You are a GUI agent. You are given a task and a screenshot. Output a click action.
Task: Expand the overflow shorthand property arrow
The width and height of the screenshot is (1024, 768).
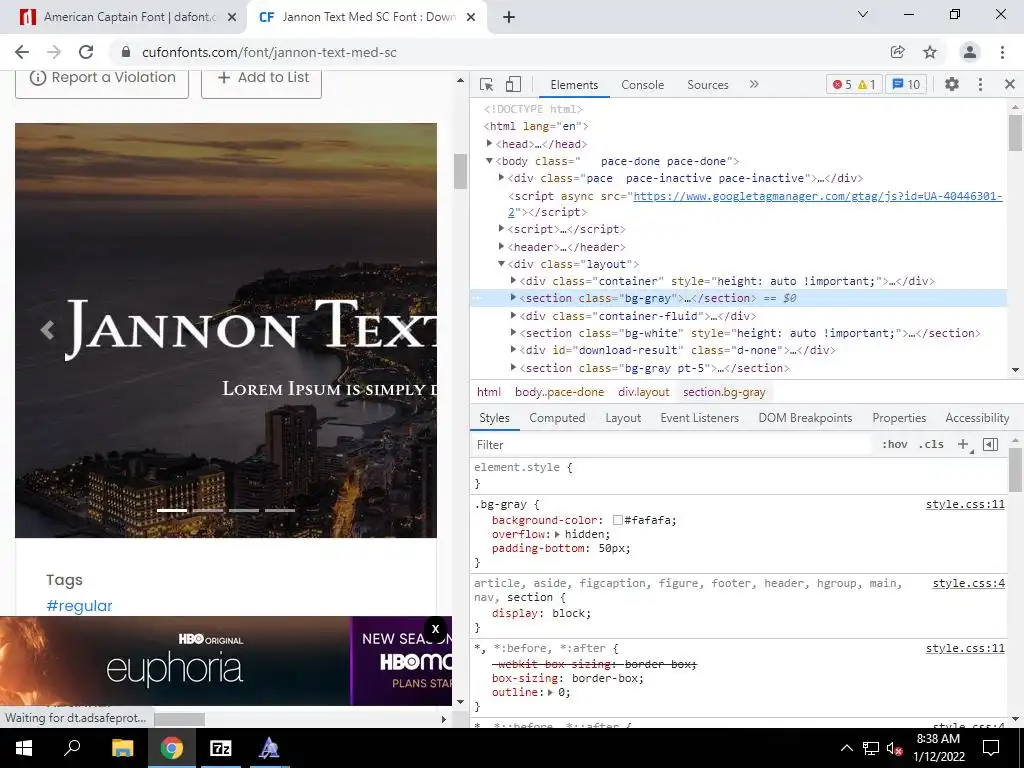[558, 534]
